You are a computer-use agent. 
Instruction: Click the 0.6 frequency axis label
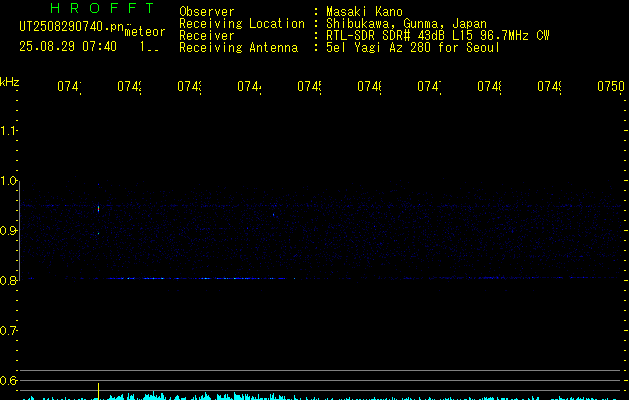(x=8, y=380)
